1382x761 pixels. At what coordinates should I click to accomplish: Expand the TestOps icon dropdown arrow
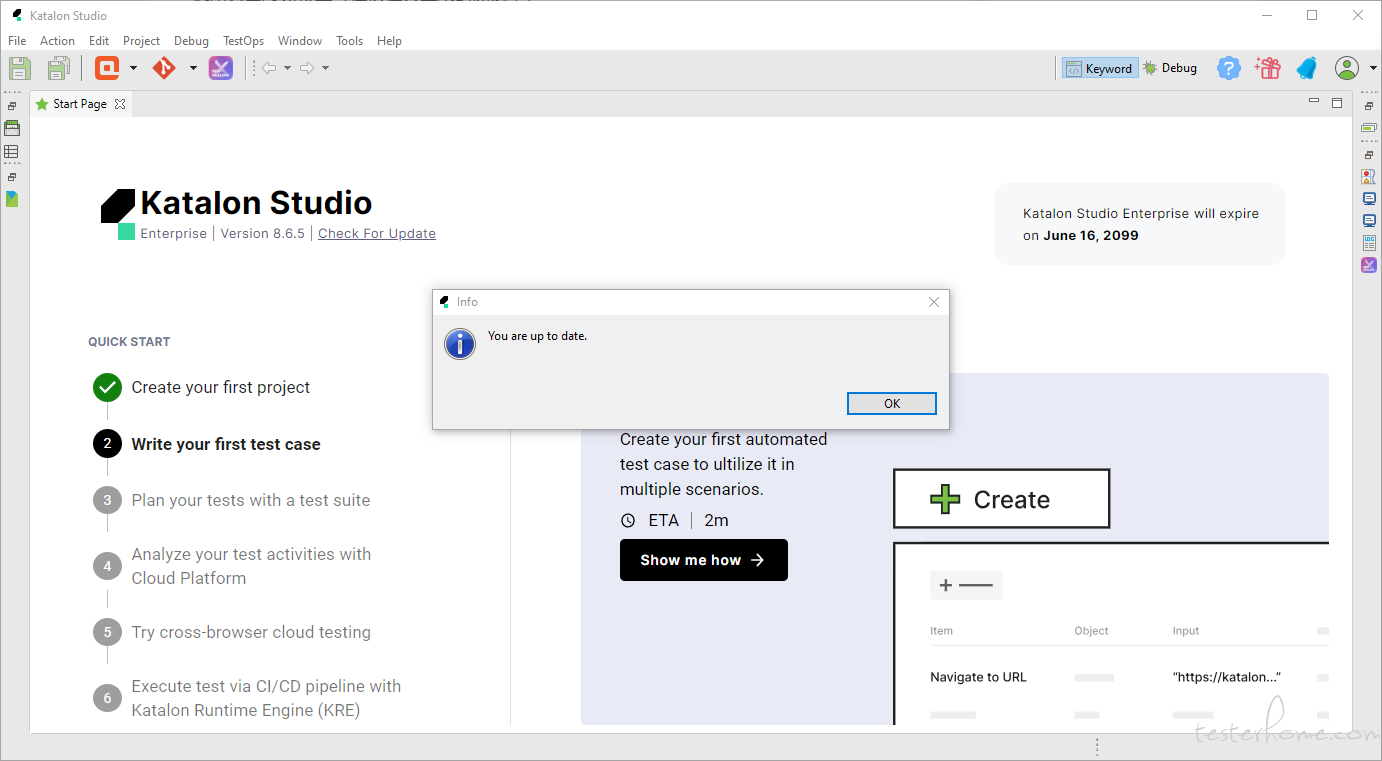(133, 68)
